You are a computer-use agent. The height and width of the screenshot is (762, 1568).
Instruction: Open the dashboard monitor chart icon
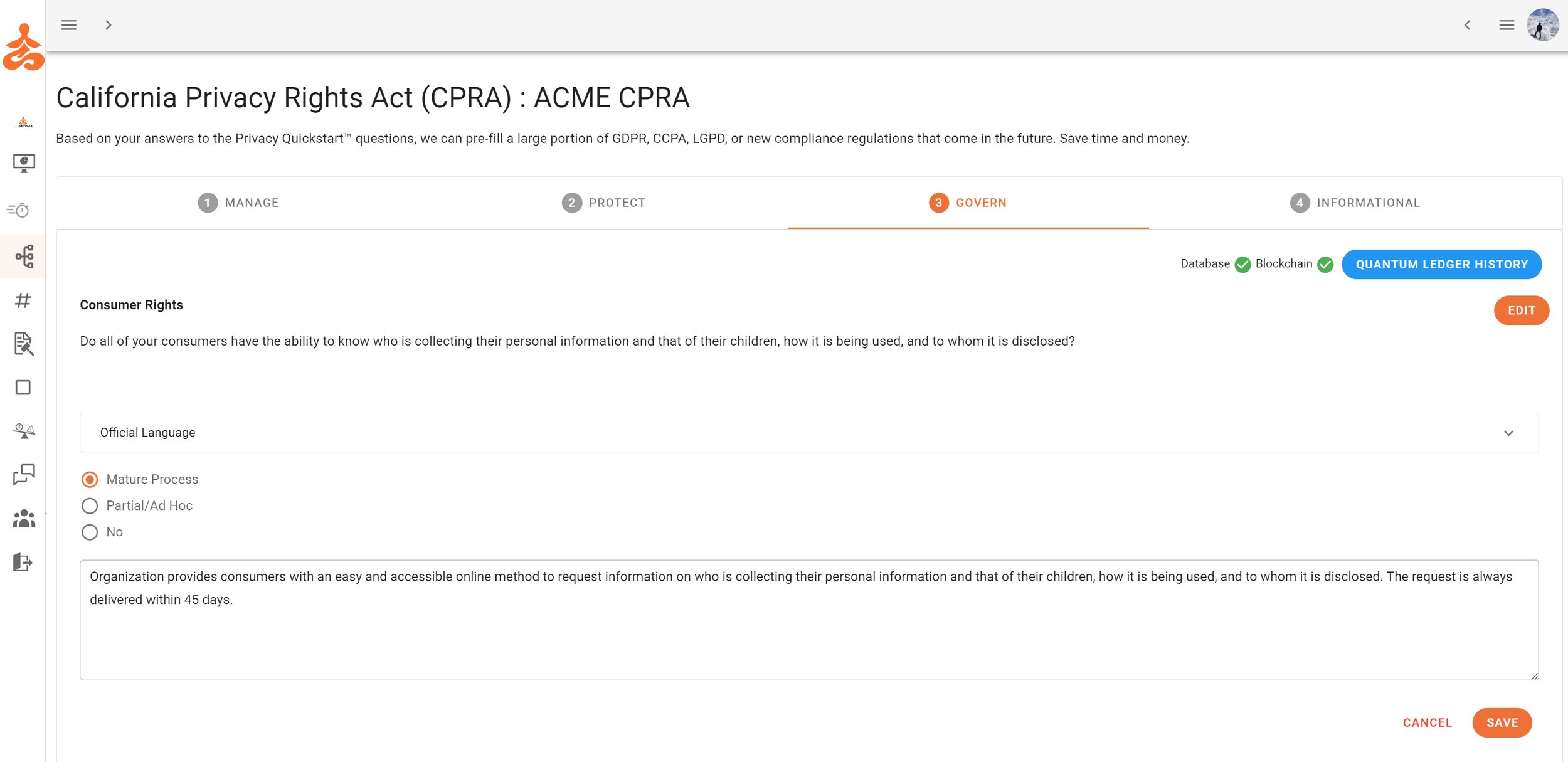pyautogui.click(x=24, y=163)
